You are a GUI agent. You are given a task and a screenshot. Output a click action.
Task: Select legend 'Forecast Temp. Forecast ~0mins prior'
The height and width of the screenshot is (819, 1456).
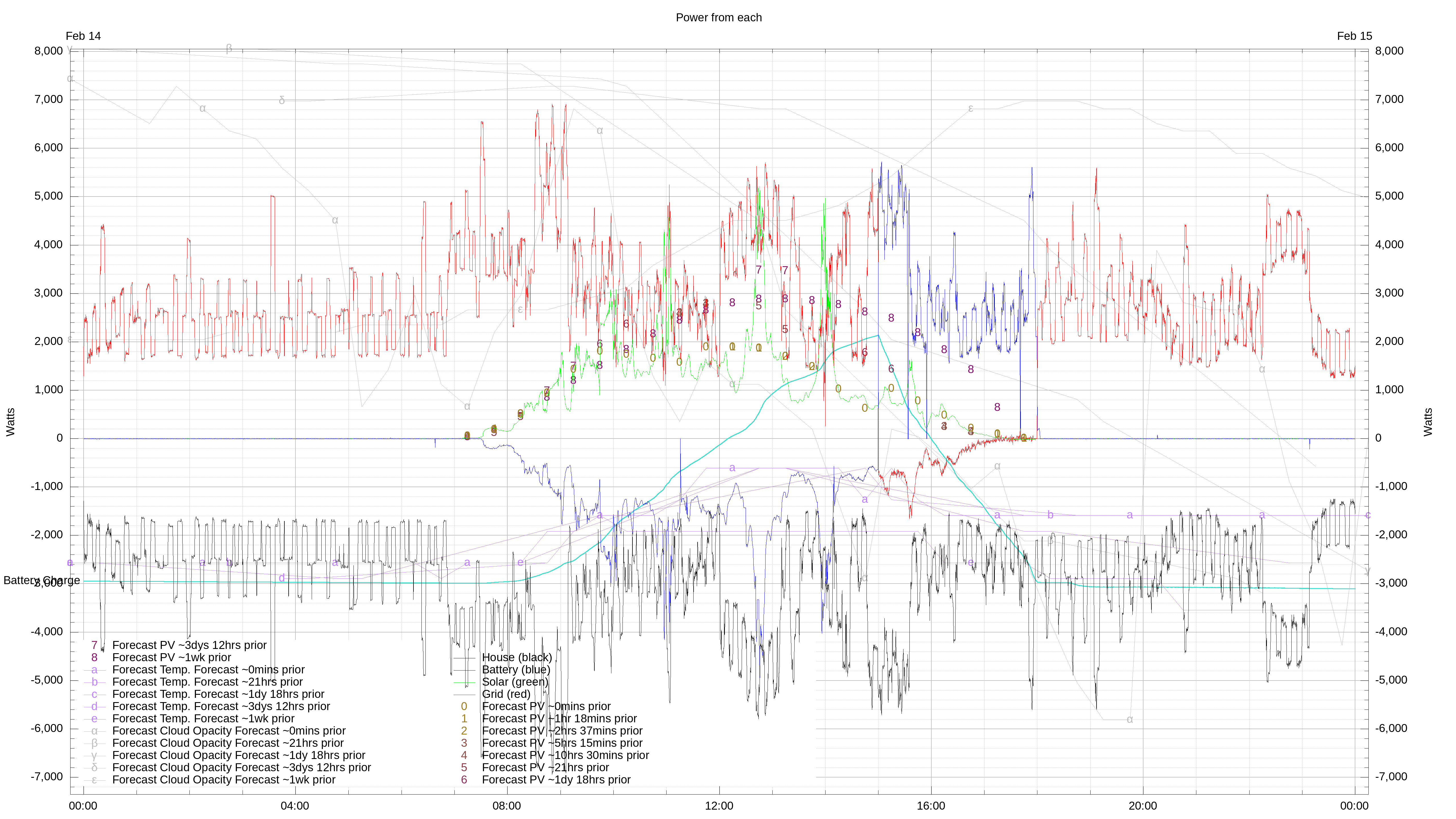pyautogui.click(x=208, y=670)
